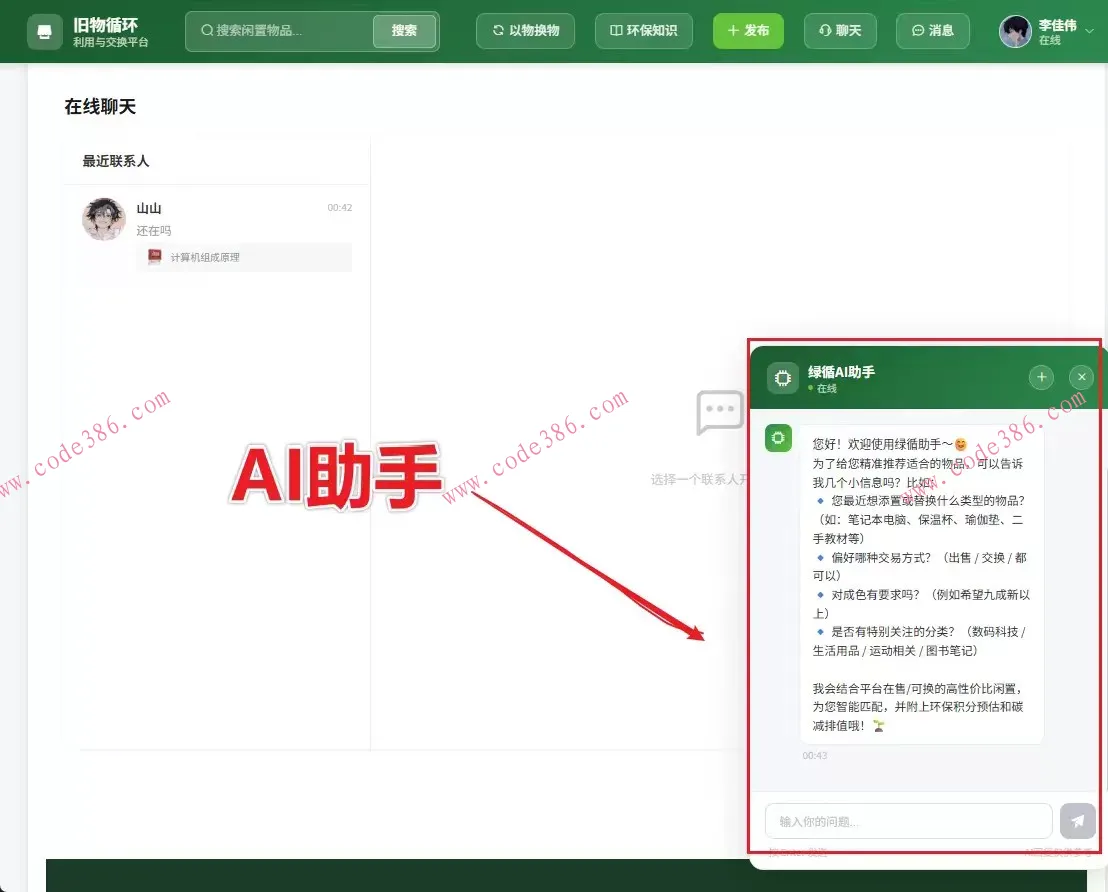Click the chip icon in 绿循AI助手 header
Screen dimensions: 1108x892
(781, 377)
